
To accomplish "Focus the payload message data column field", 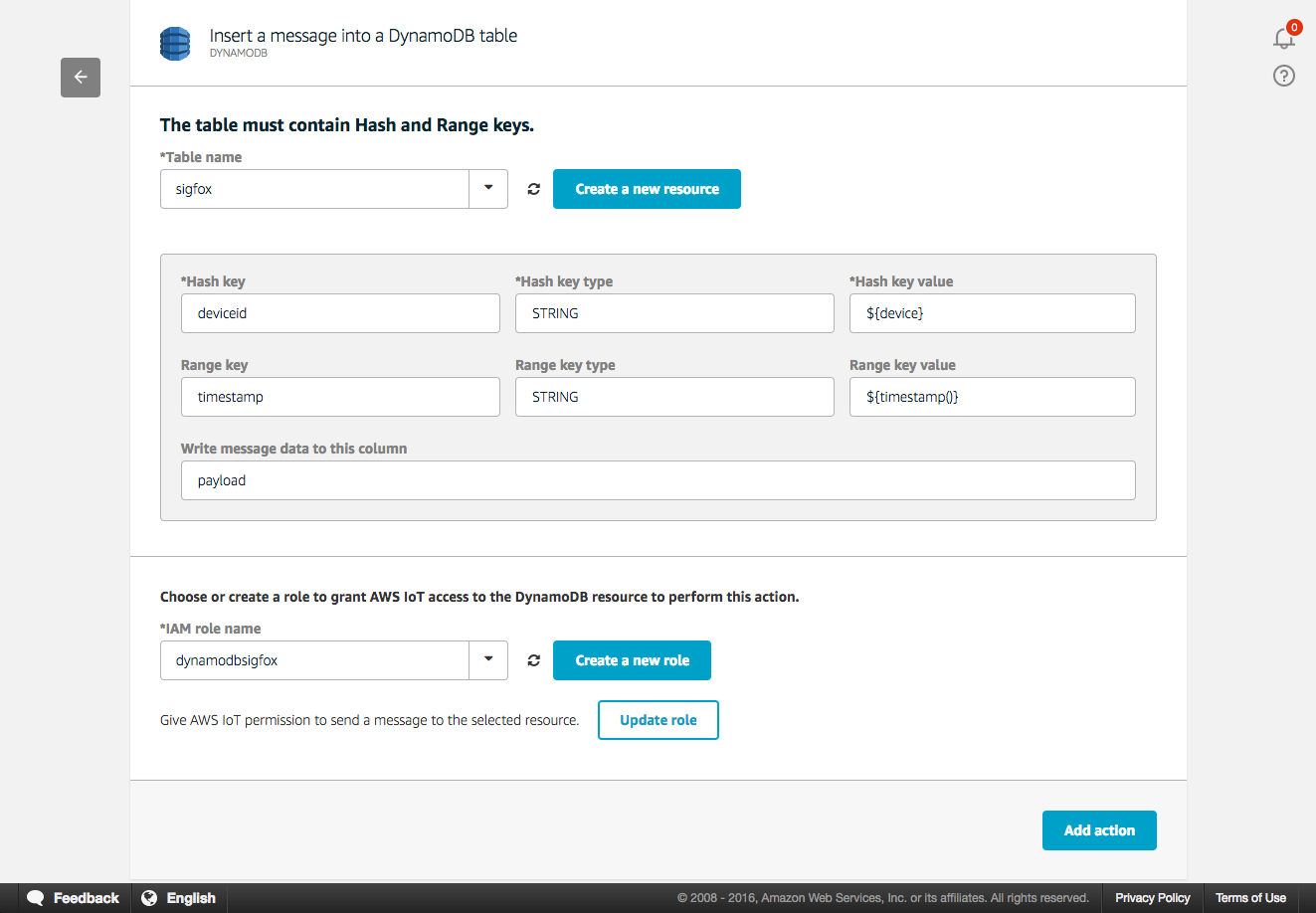I will point(658,480).
